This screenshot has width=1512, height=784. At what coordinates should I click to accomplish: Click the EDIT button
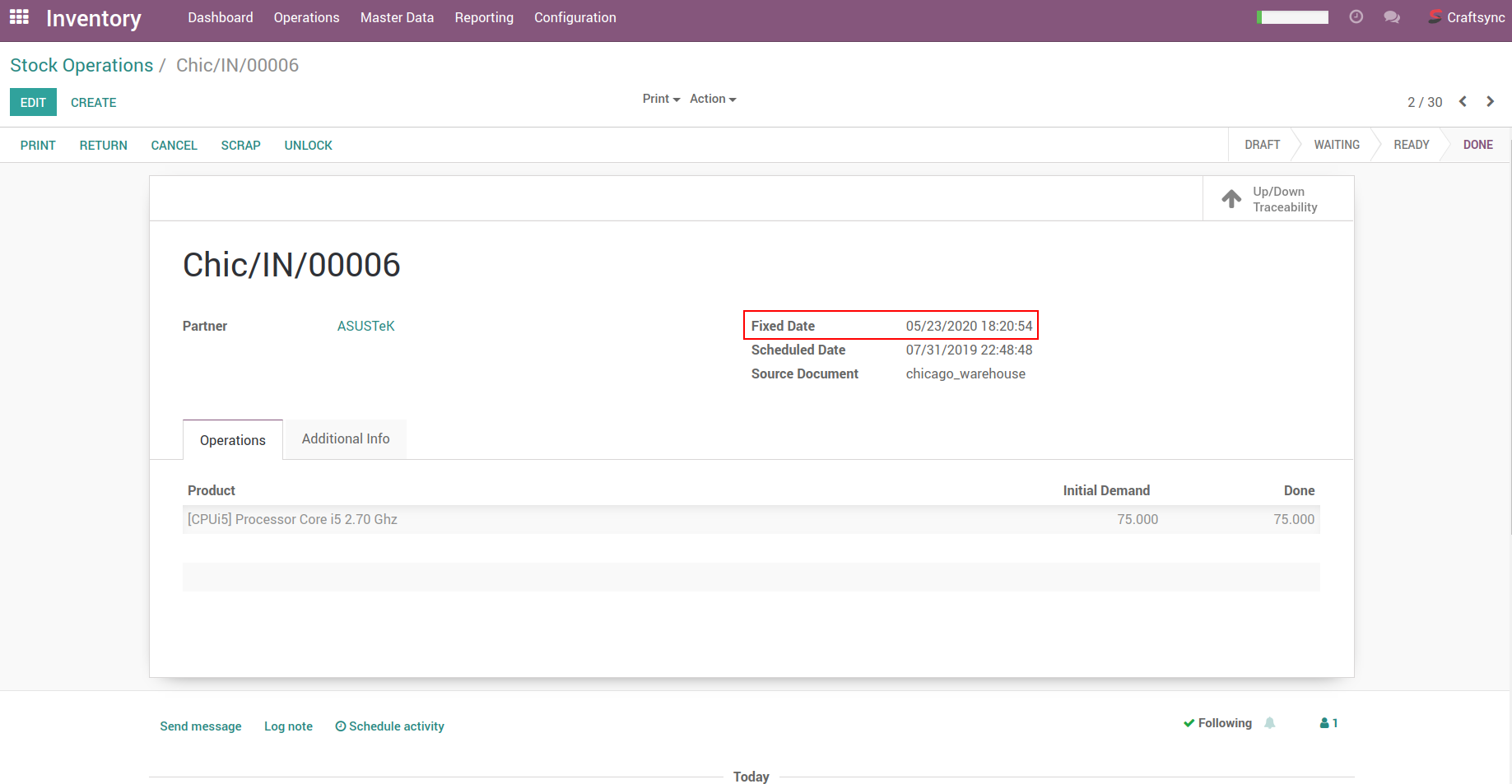tap(33, 103)
